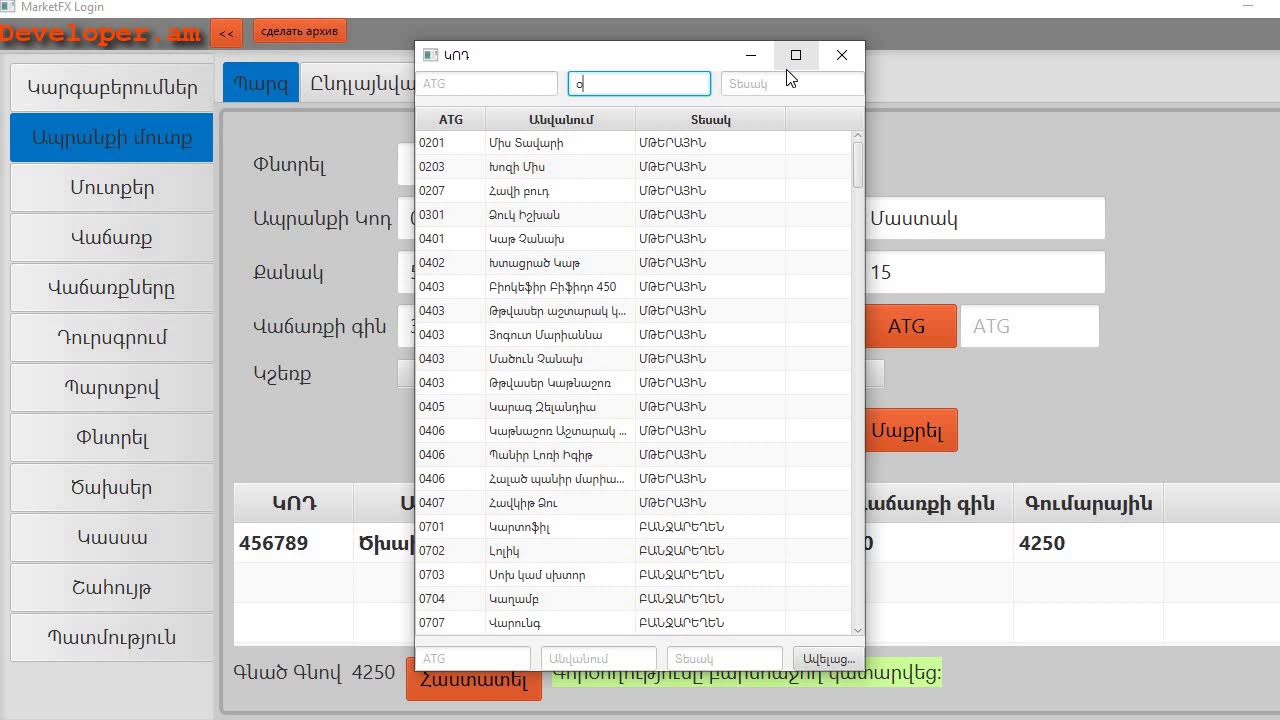Image resolution: width=1280 pixels, height=720 pixels.
Task: Switch to the Պարզ tab
Action: click(x=260, y=83)
